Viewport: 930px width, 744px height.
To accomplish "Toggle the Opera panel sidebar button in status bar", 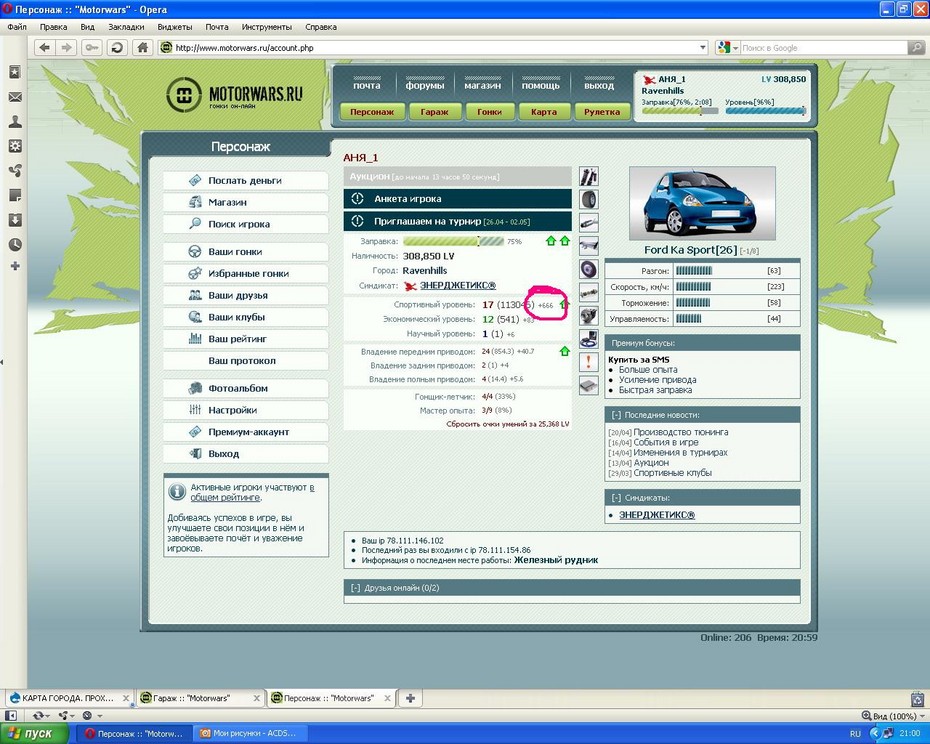I will (11, 716).
